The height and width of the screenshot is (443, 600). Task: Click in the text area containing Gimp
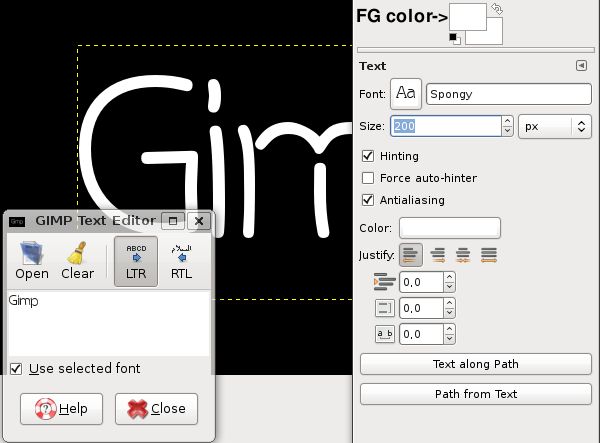coord(109,324)
